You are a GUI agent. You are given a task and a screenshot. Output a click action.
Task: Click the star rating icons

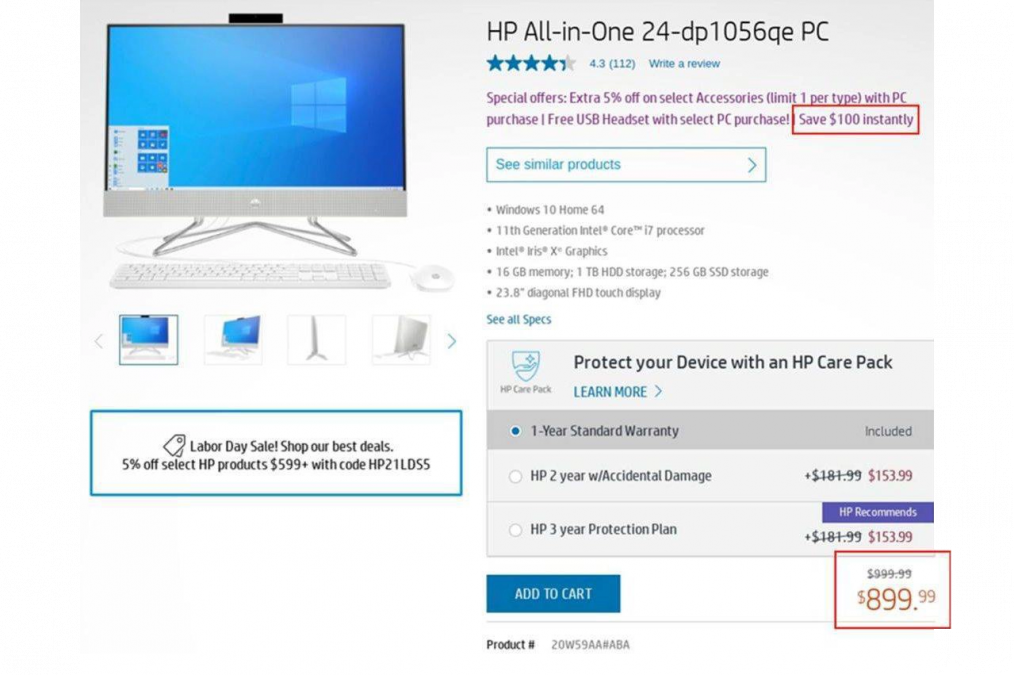point(531,63)
